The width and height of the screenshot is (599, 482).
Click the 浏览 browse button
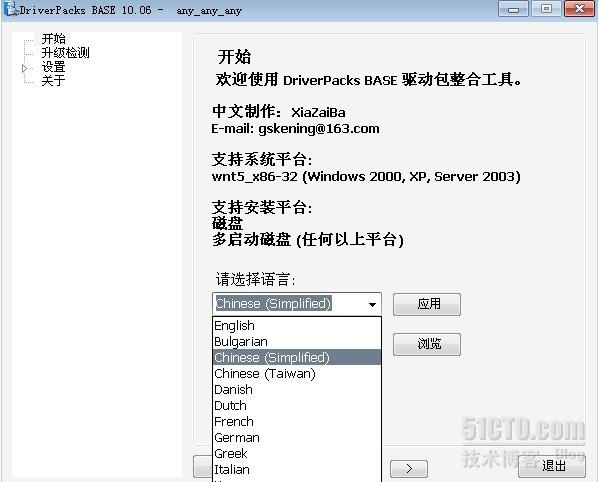click(427, 344)
